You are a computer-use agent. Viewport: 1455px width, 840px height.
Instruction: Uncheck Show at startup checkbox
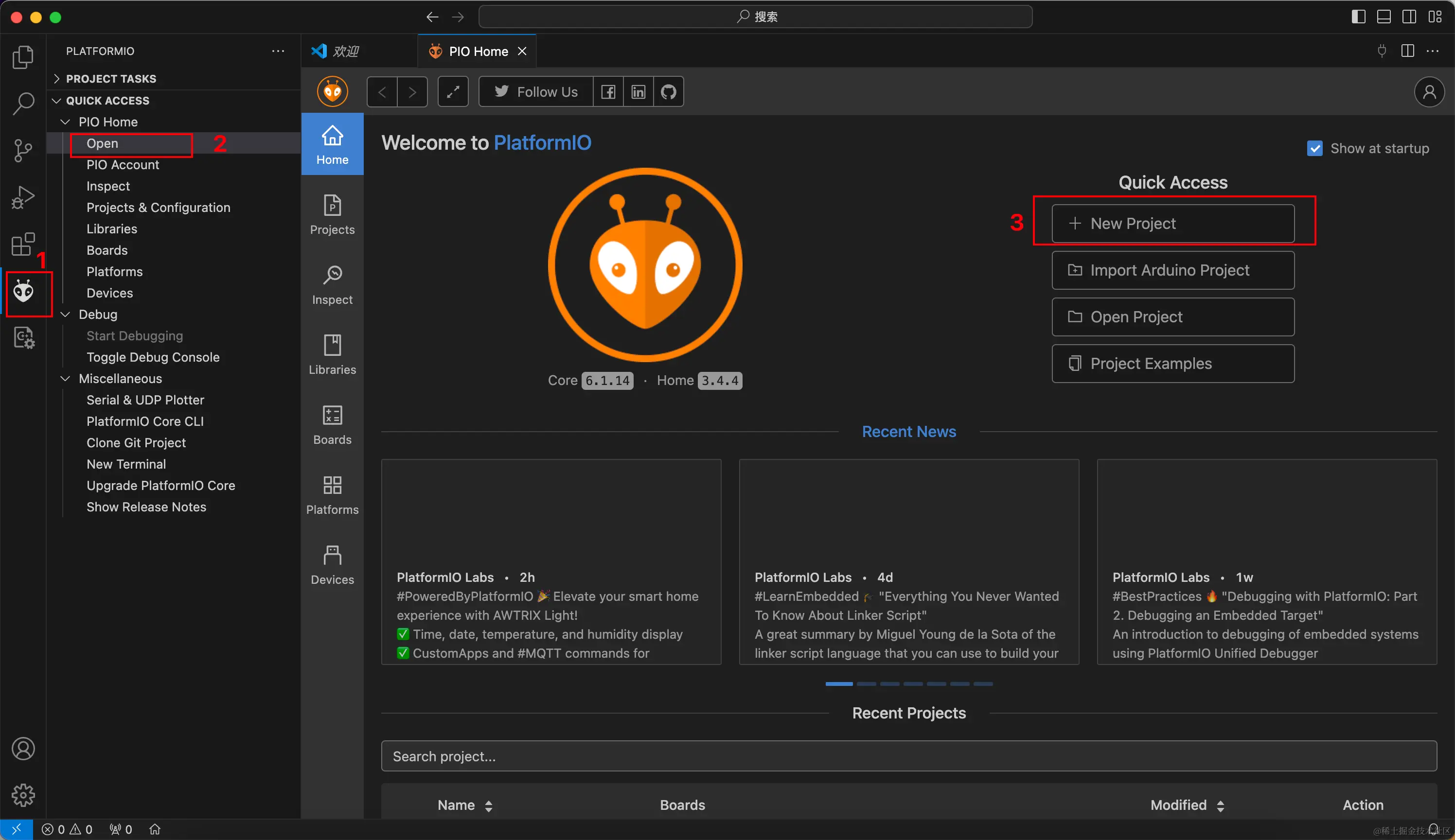tap(1315, 148)
